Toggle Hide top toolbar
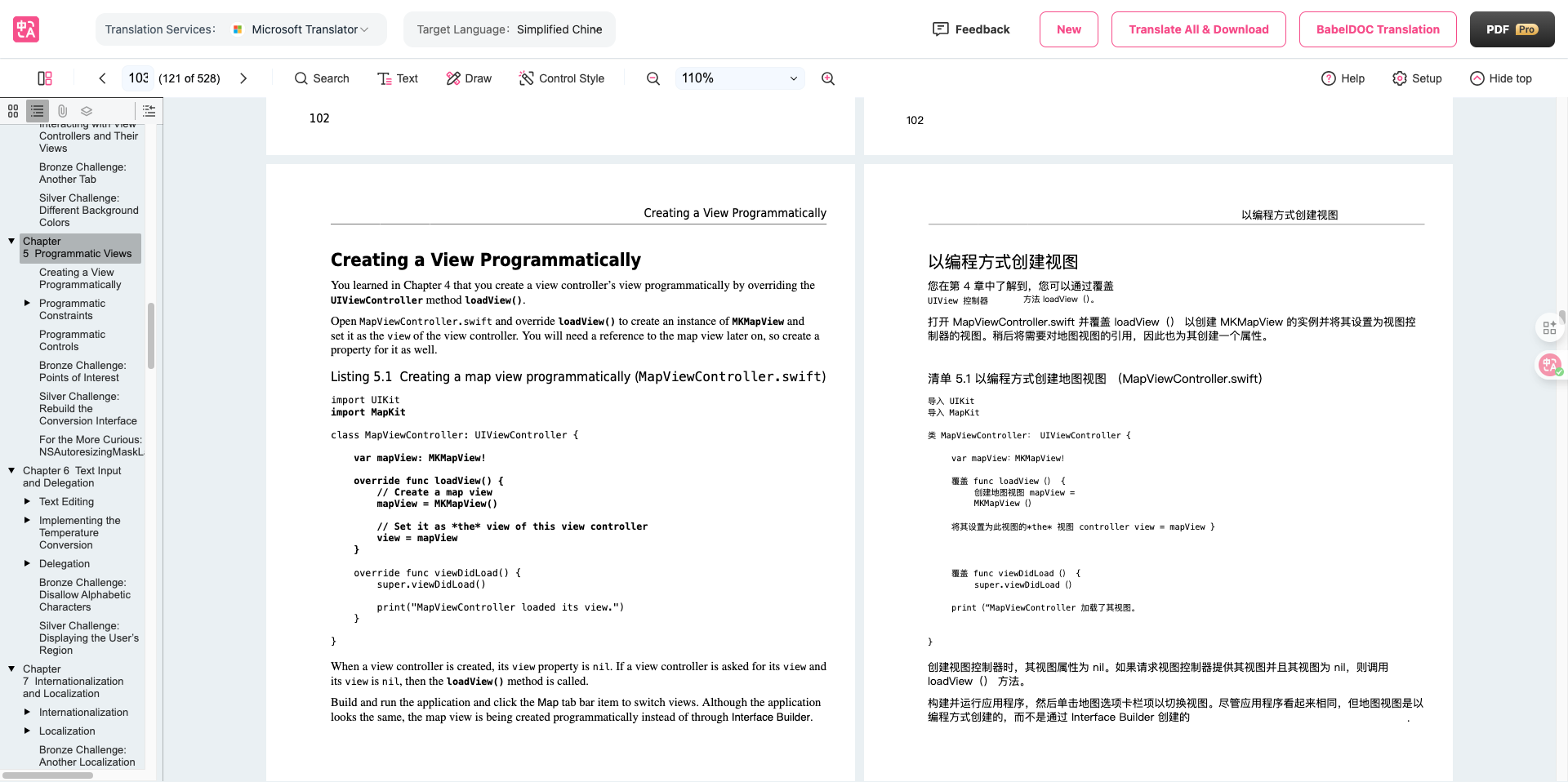Screen dimensions: 1568x782 [x=1500, y=78]
